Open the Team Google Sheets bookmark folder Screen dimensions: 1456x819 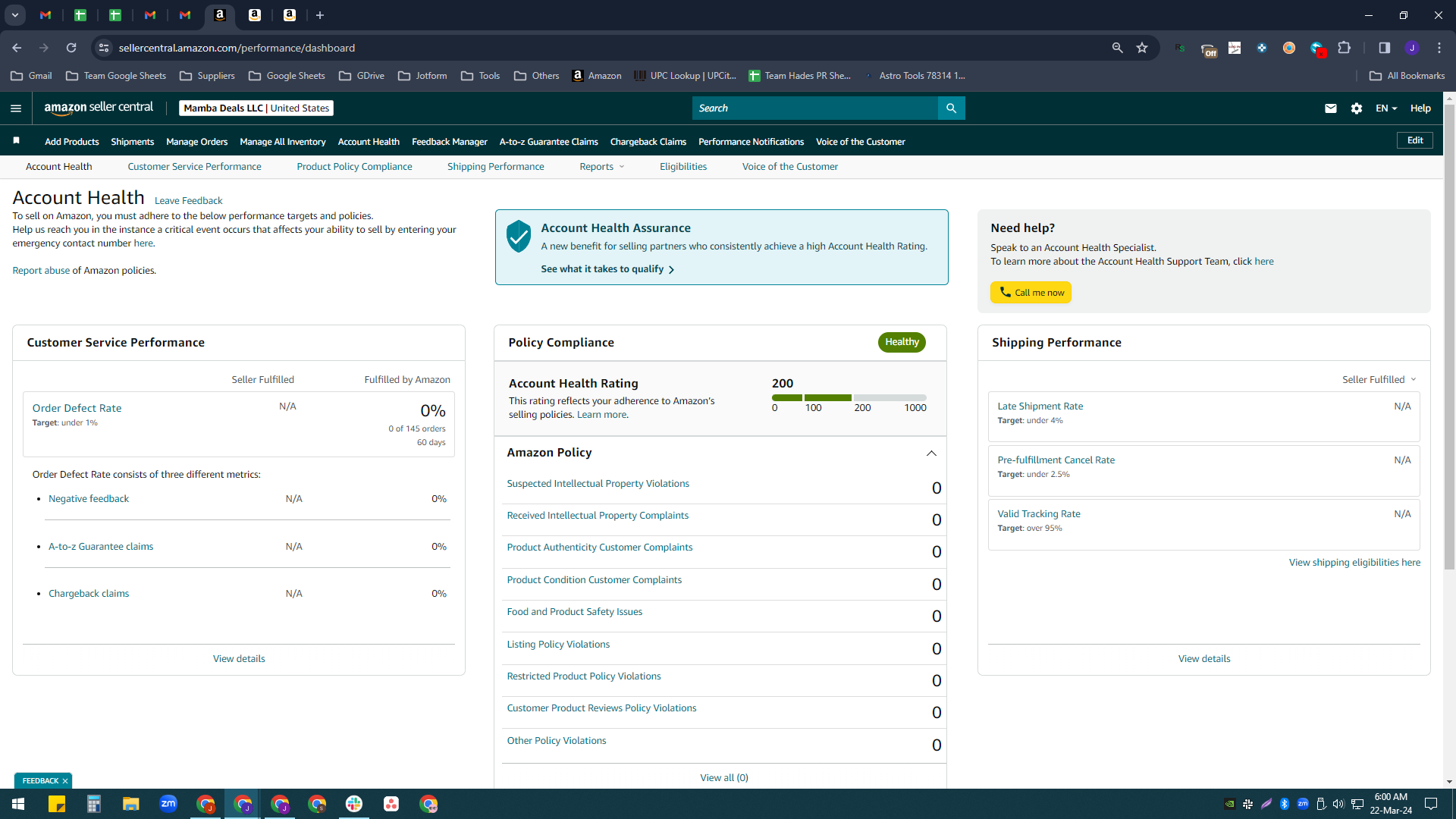(116, 76)
